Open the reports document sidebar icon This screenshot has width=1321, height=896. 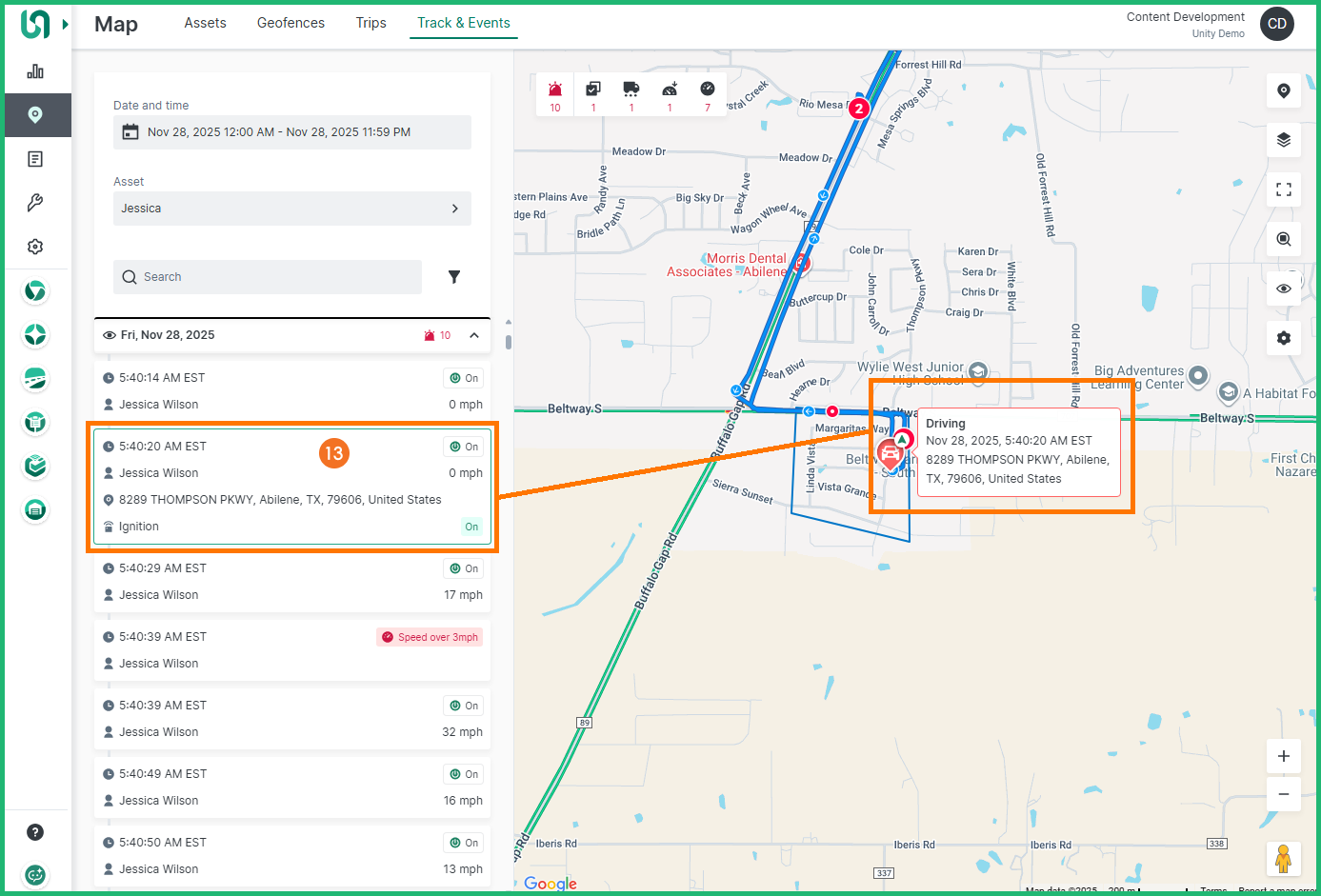[35, 159]
